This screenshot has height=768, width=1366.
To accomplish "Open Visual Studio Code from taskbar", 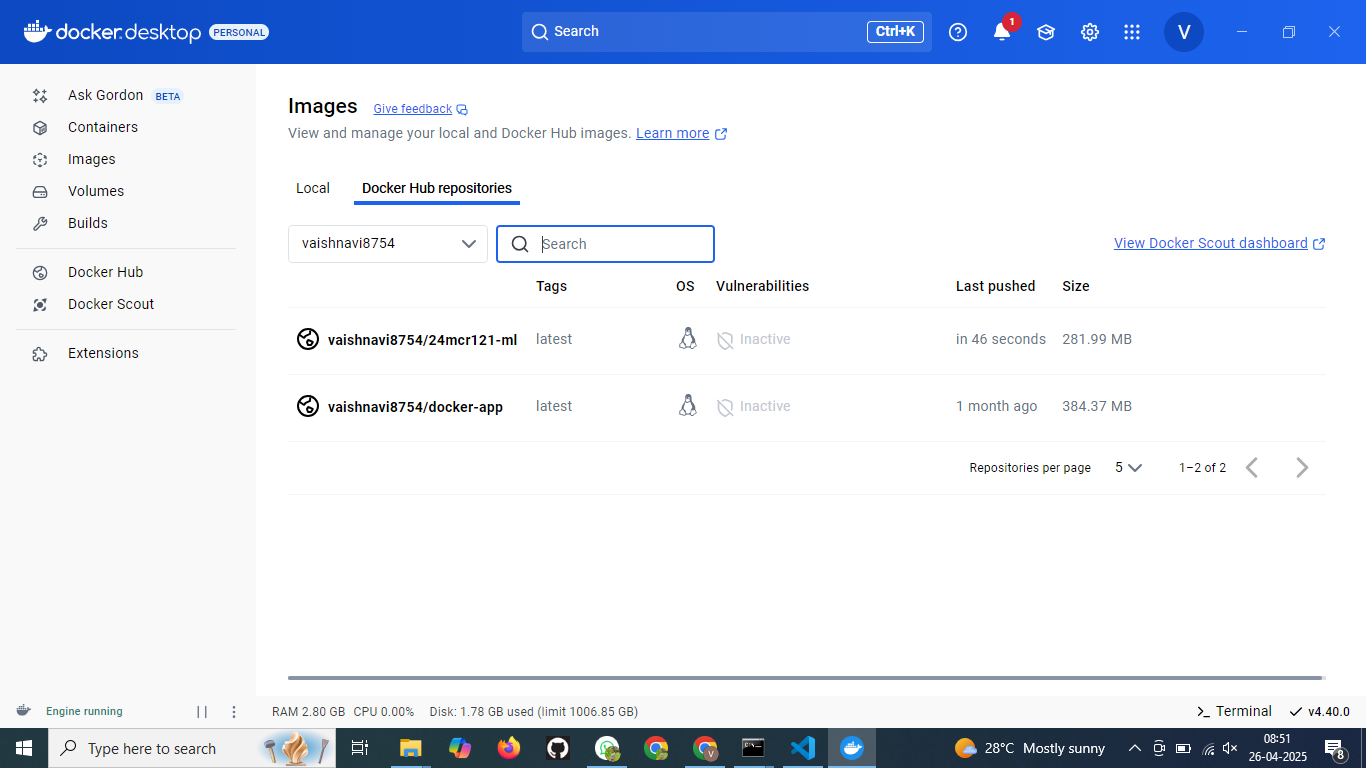I will 802,748.
